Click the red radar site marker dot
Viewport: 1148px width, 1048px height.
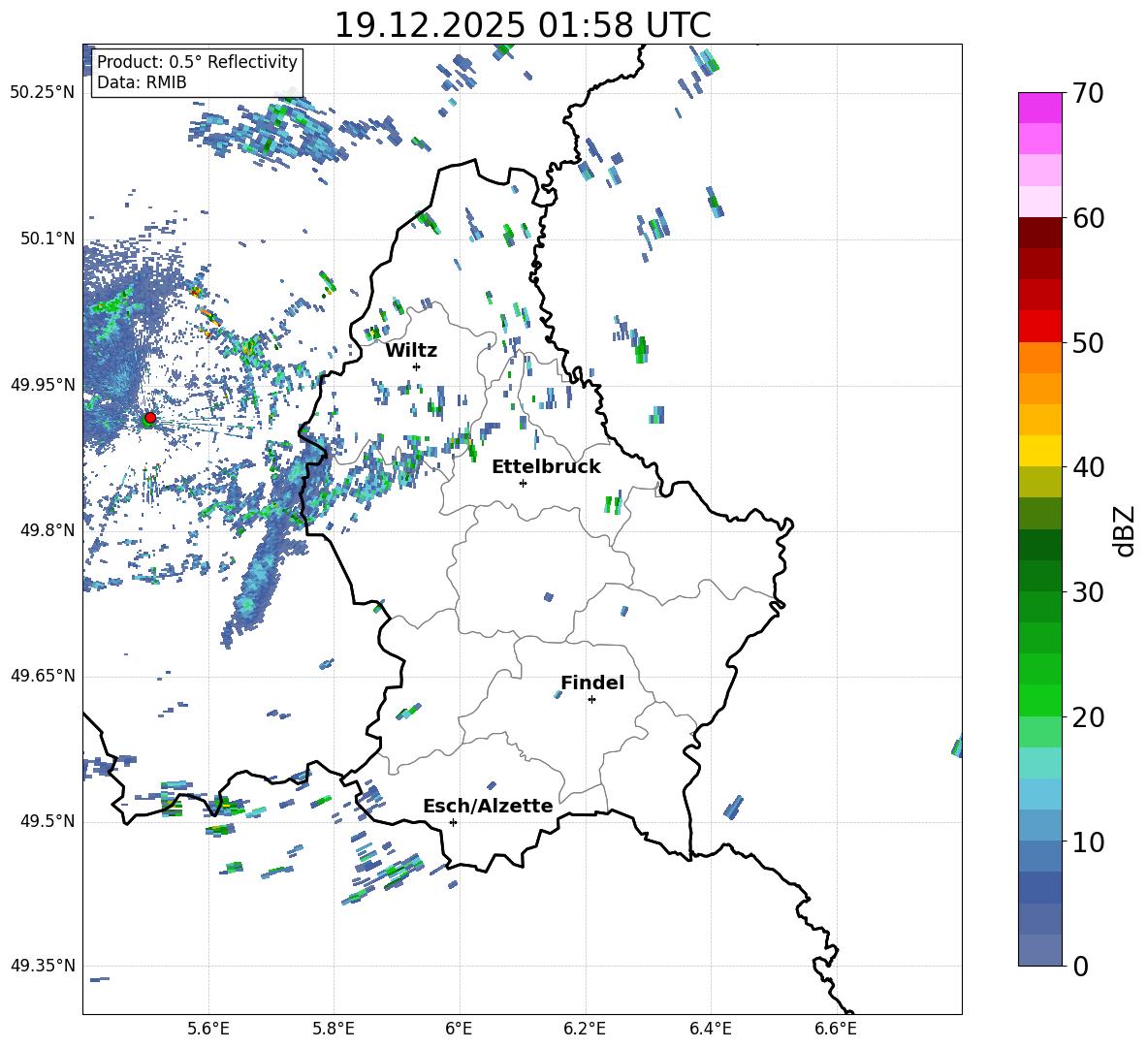(x=149, y=418)
